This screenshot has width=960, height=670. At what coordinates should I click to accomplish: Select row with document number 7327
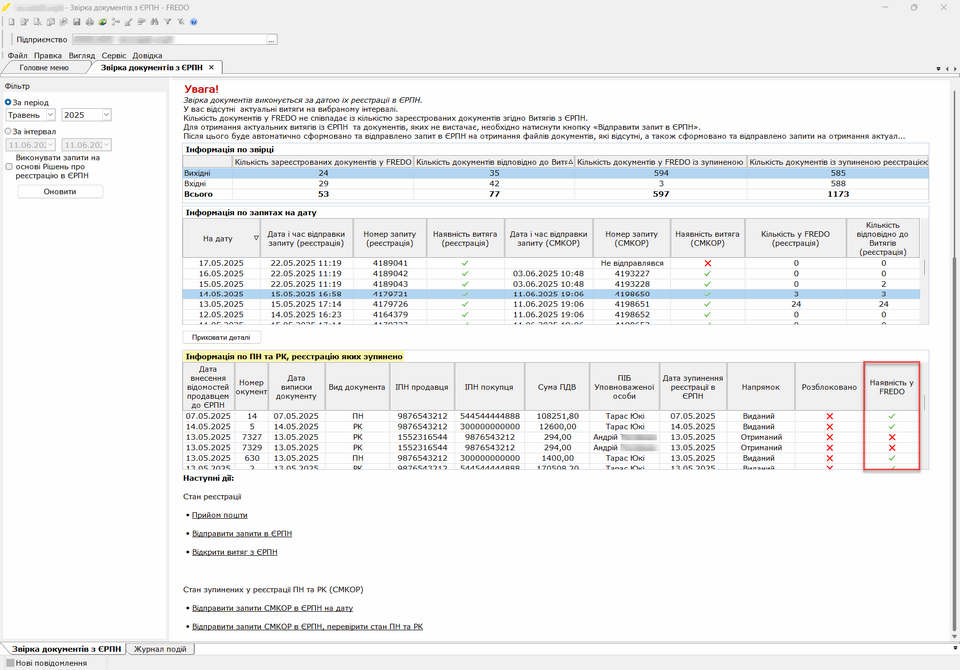point(552,437)
